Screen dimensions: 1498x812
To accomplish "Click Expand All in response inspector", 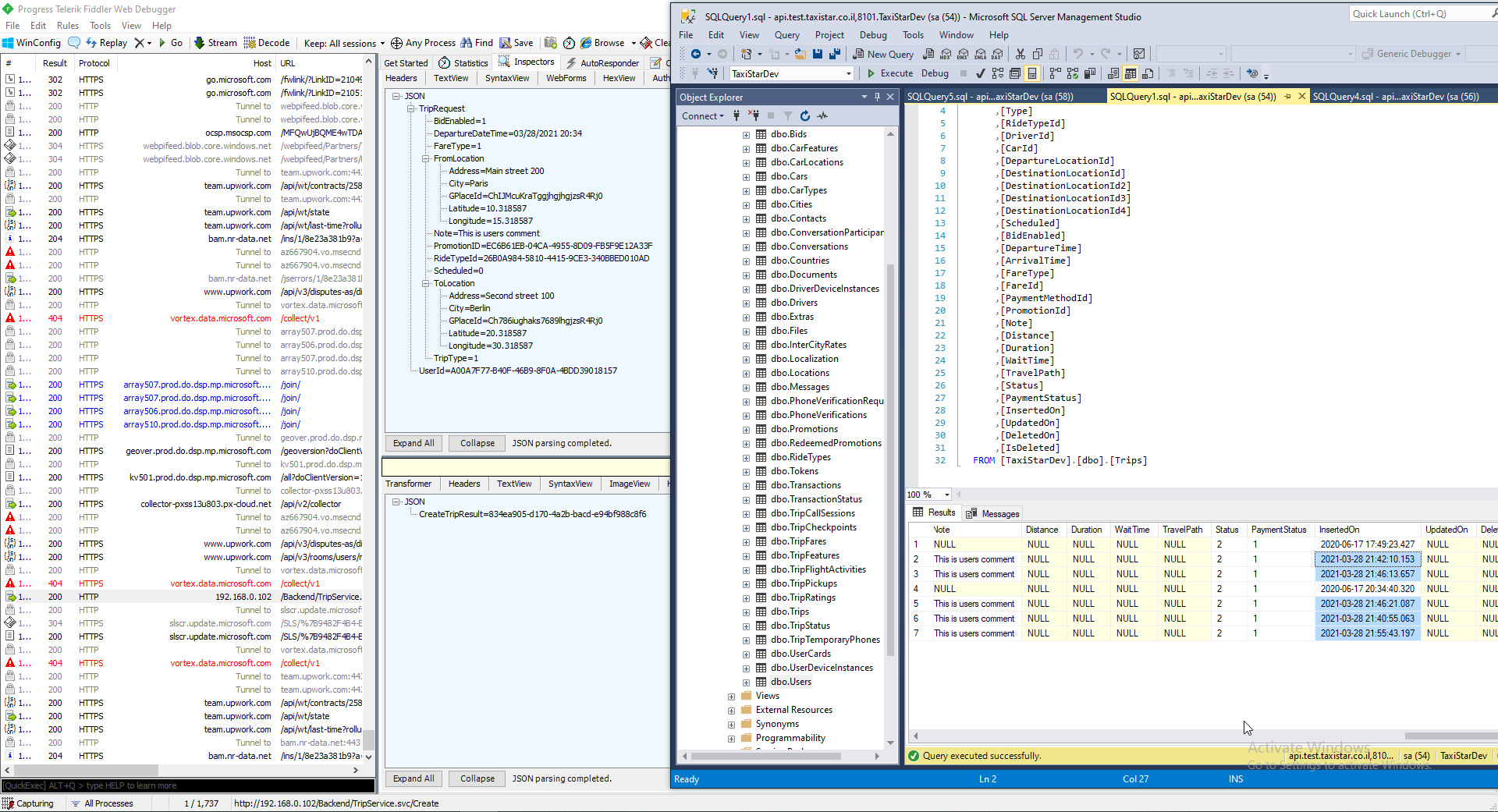I will tap(414, 778).
